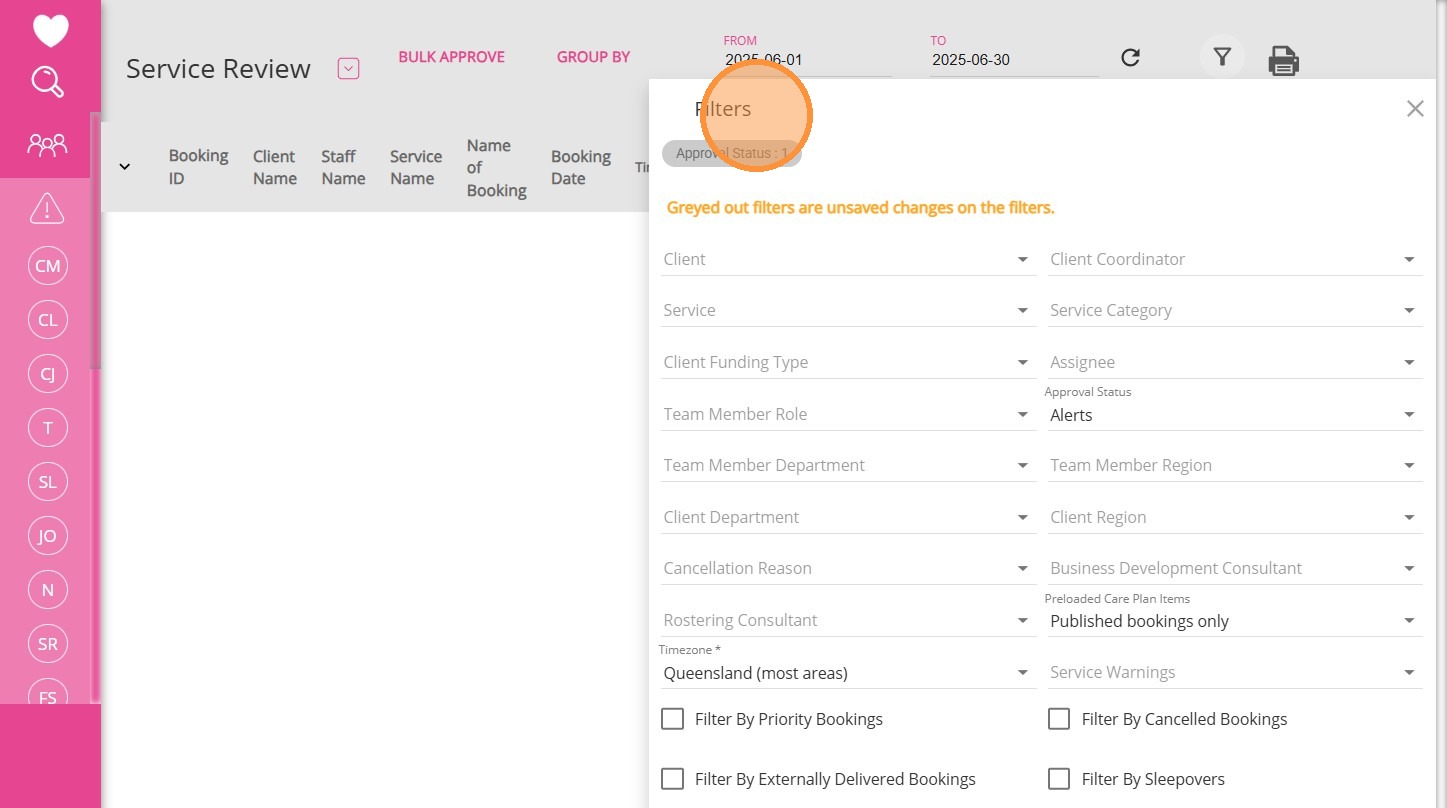Open the Service Review dropdown arrow
The width and height of the screenshot is (1447, 808).
click(348, 69)
